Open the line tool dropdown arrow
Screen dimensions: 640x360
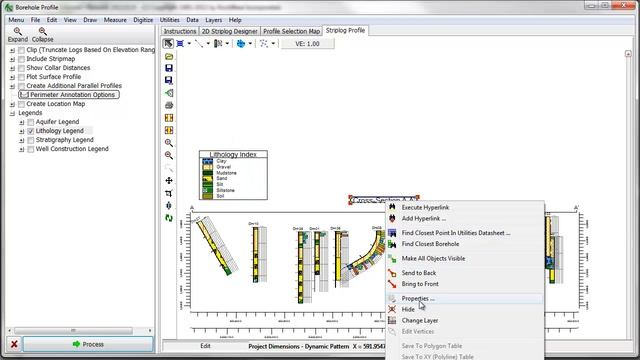[x=208, y=43]
